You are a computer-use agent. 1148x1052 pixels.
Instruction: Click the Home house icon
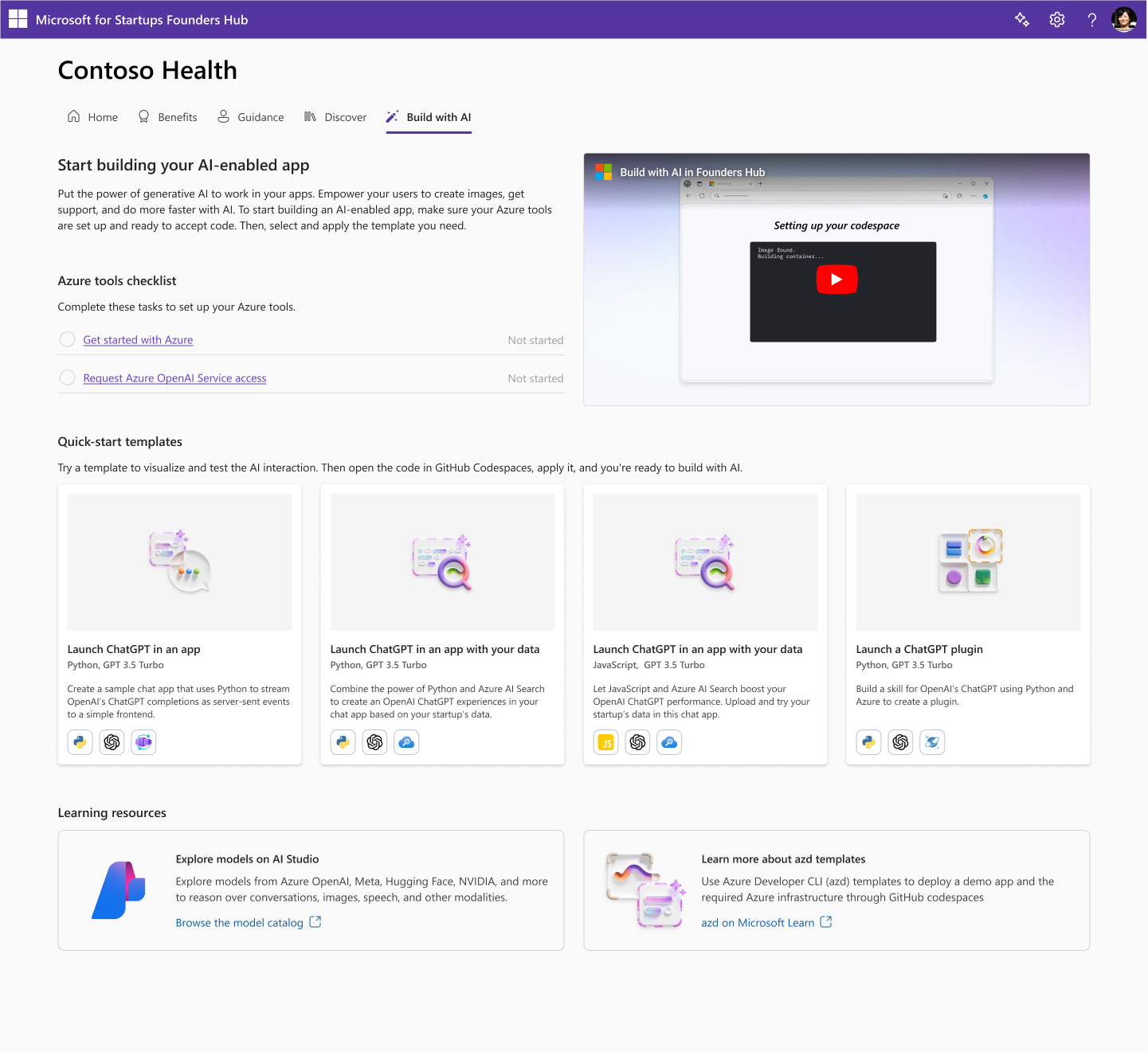[73, 116]
